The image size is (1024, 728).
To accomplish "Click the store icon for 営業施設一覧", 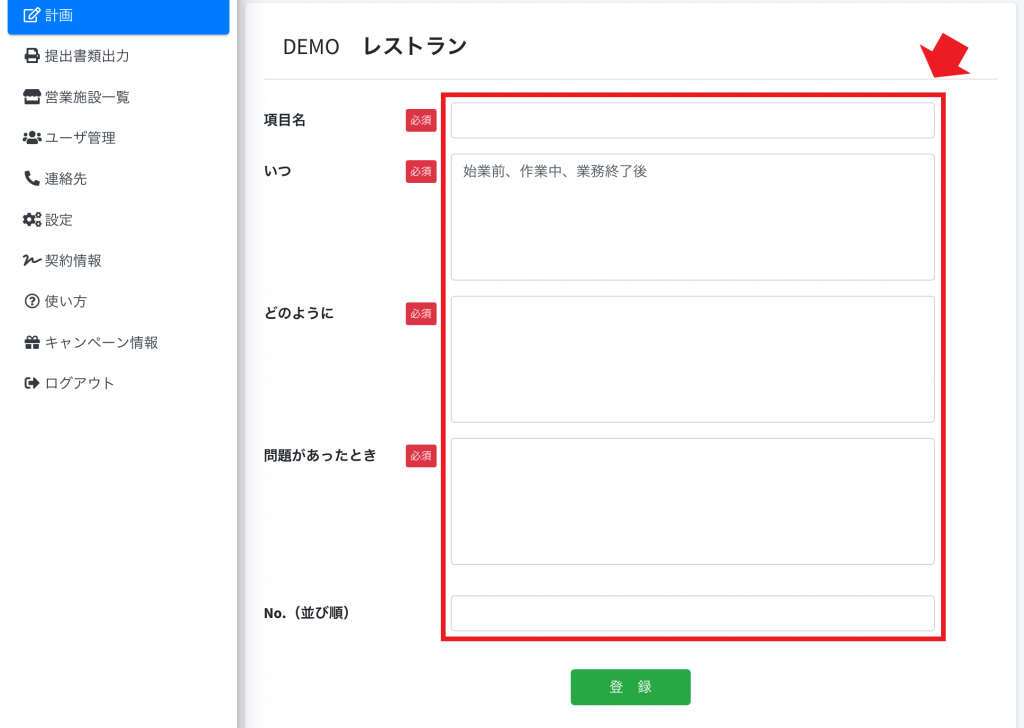I will point(32,97).
